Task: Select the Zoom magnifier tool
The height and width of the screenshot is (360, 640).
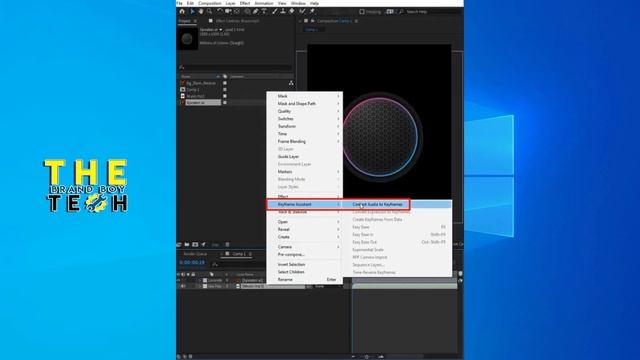Action: click(209, 11)
